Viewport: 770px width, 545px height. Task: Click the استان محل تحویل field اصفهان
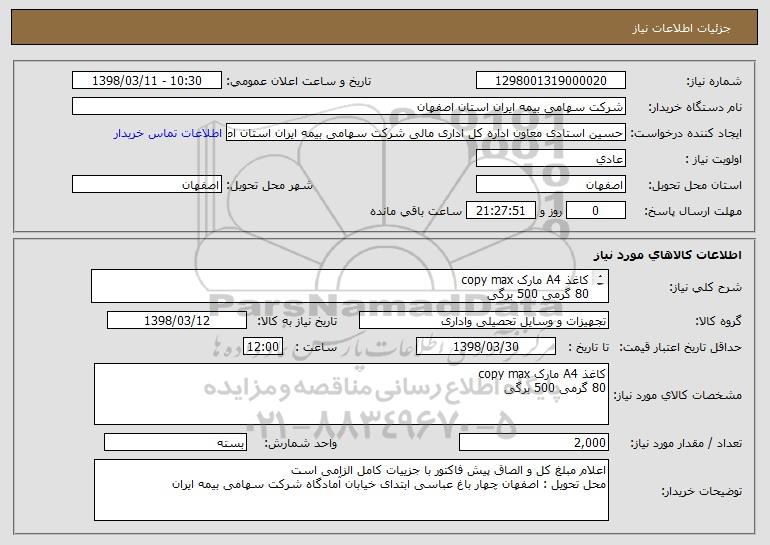coord(550,185)
